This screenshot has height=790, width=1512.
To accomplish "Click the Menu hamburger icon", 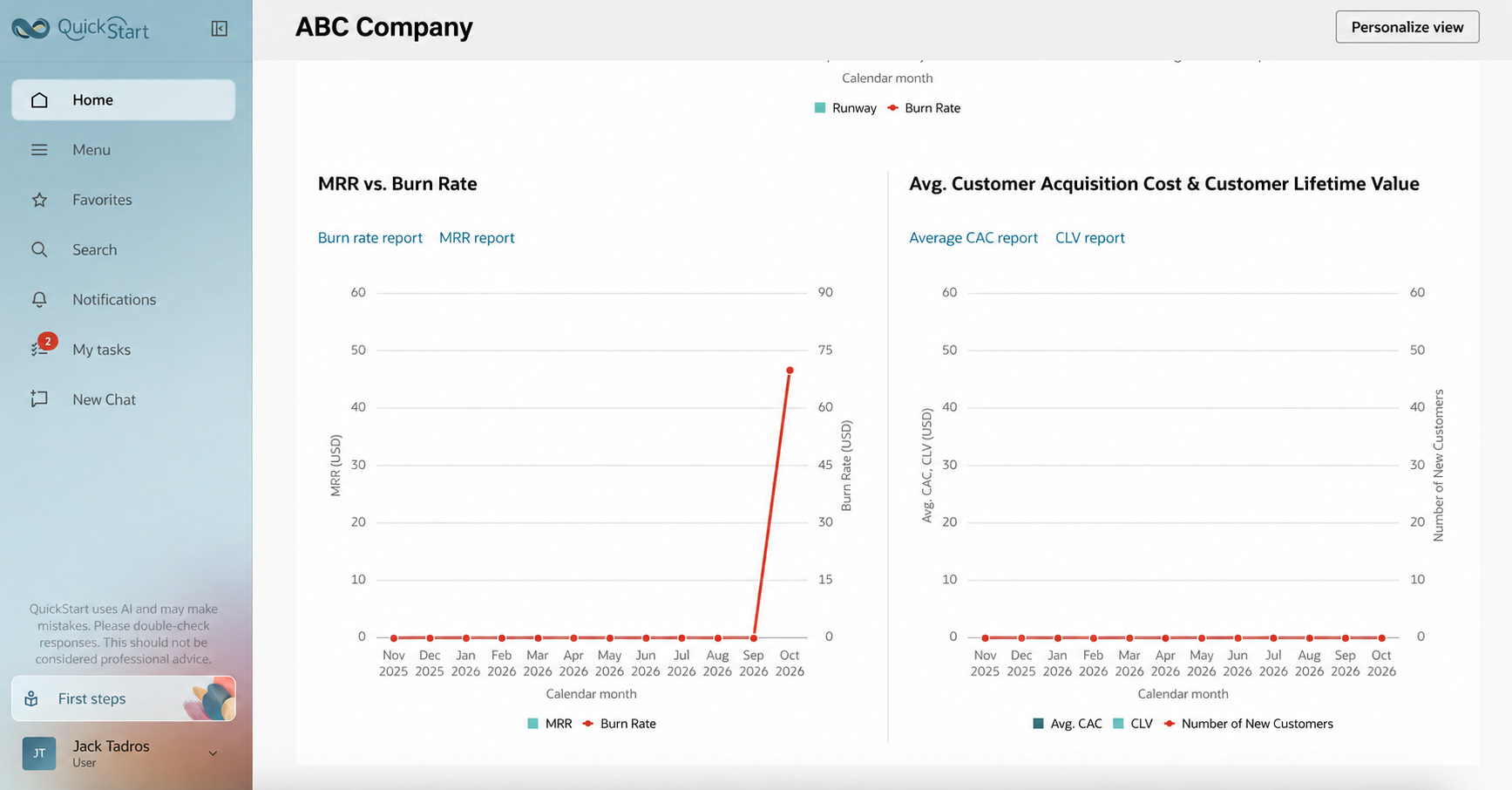I will (x=39, y=150).
